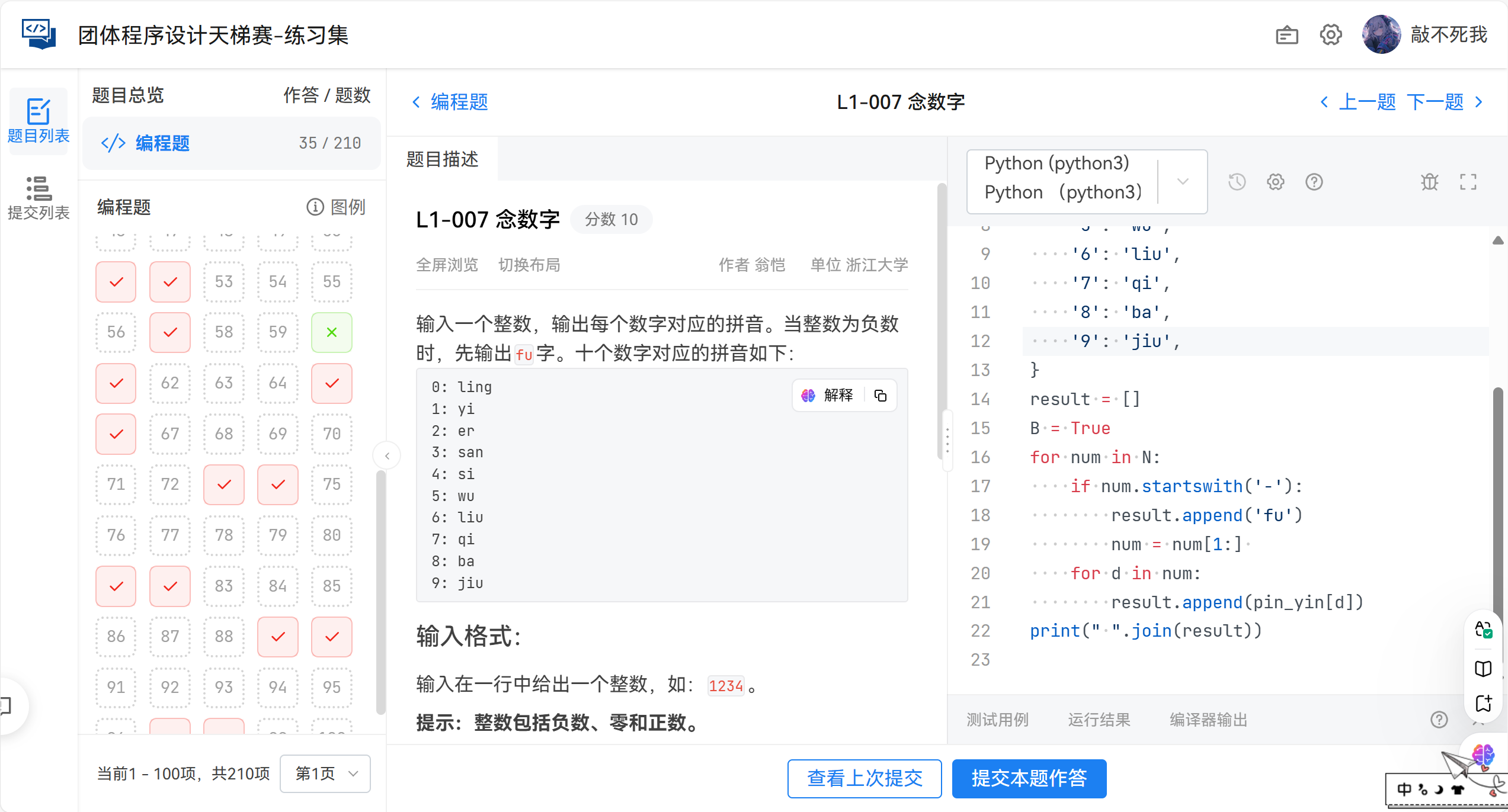The width and height of the screenshot is (1508, 812).
Task: Select problem number 88 box
Action: click(223, 637)
